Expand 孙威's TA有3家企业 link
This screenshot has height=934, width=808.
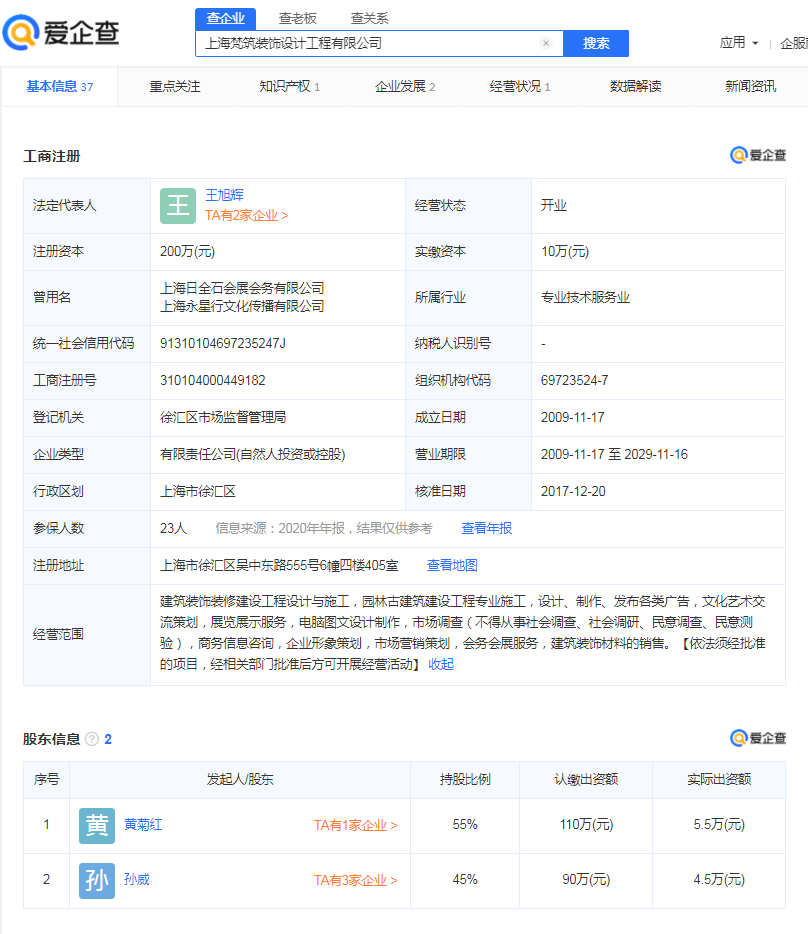(x=355, y=880)
